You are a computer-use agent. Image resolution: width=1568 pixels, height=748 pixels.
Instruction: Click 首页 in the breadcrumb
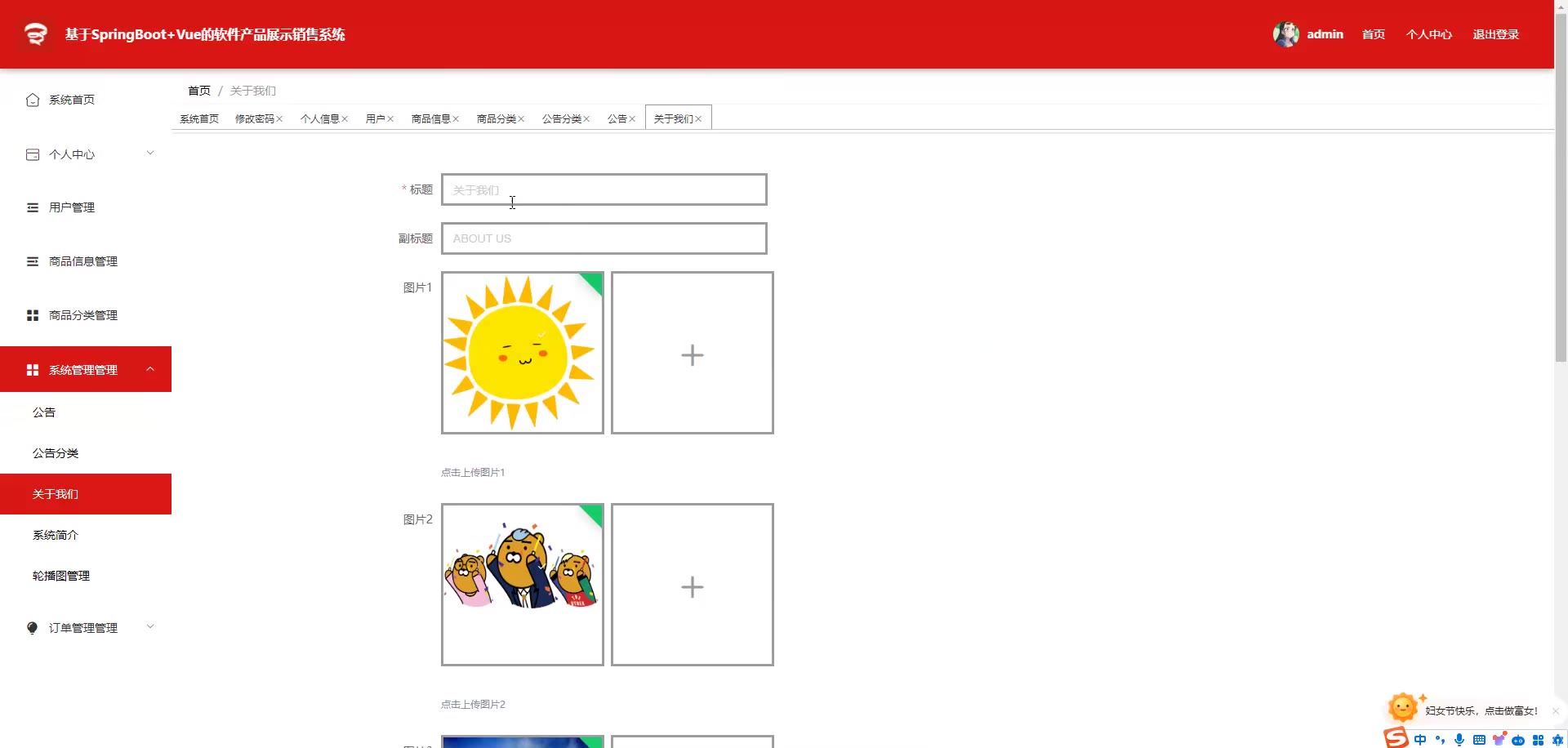[x=199, y=91]
